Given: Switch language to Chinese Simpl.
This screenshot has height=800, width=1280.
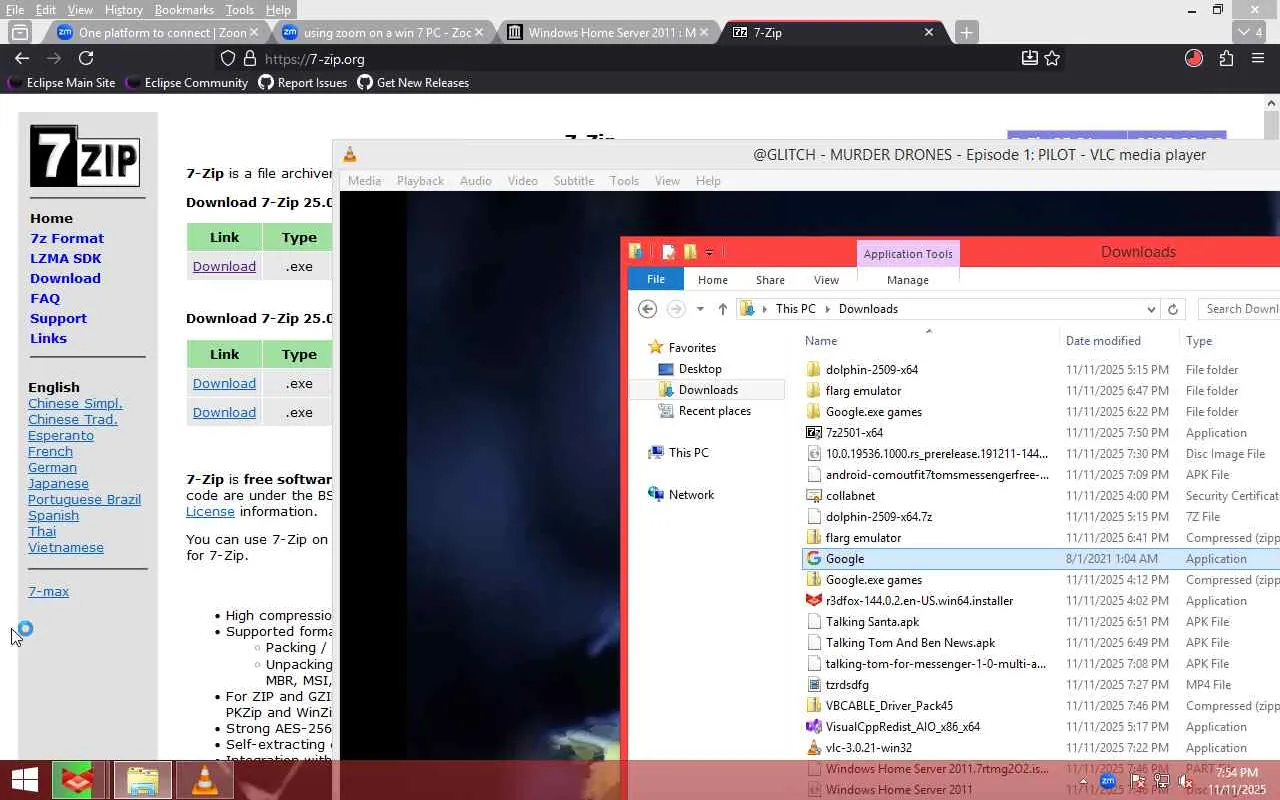Looking at the screenshot, I should (x=75, y=403).
